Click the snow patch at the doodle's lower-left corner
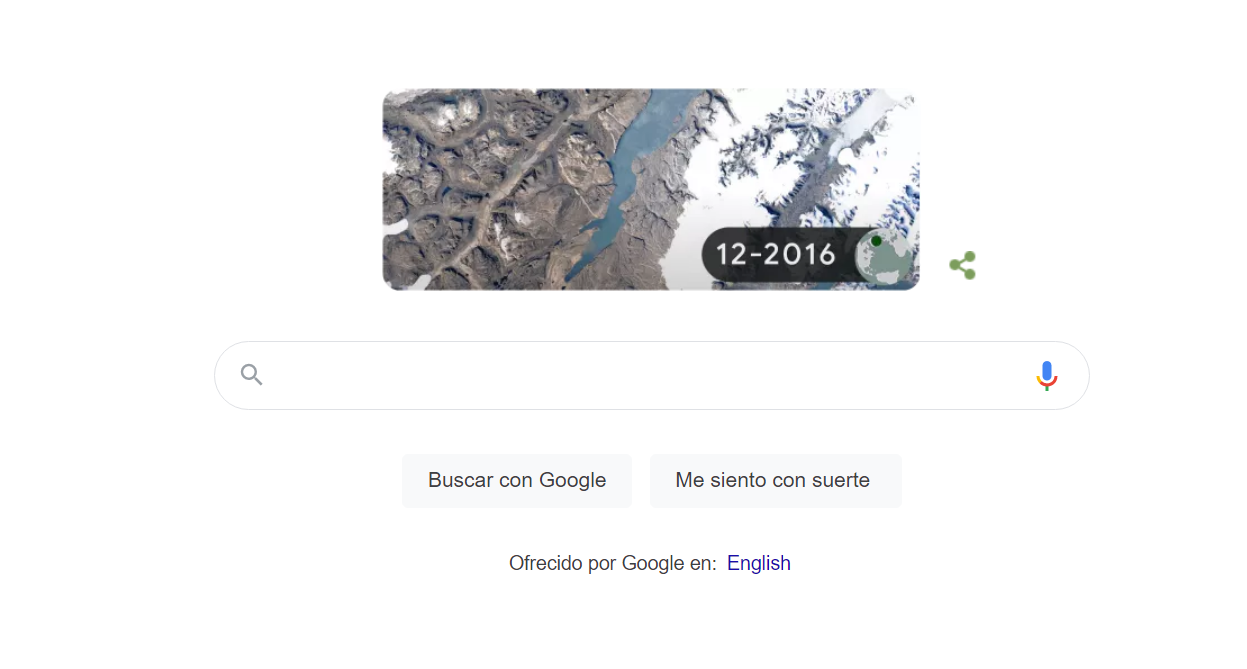The image size is (1247, 669). click(x=395, y=227)
